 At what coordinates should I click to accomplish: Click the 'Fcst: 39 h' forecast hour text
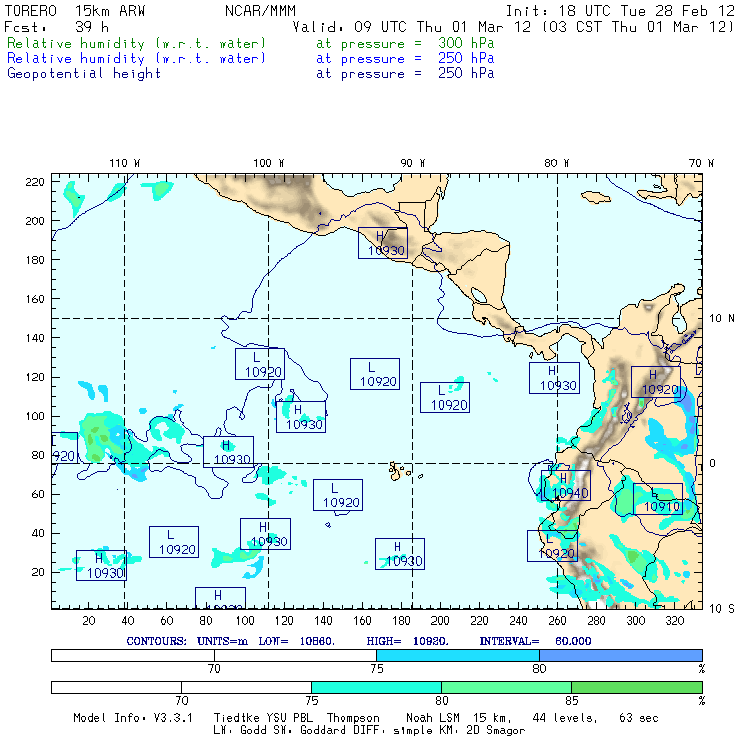tap(56, 27)
